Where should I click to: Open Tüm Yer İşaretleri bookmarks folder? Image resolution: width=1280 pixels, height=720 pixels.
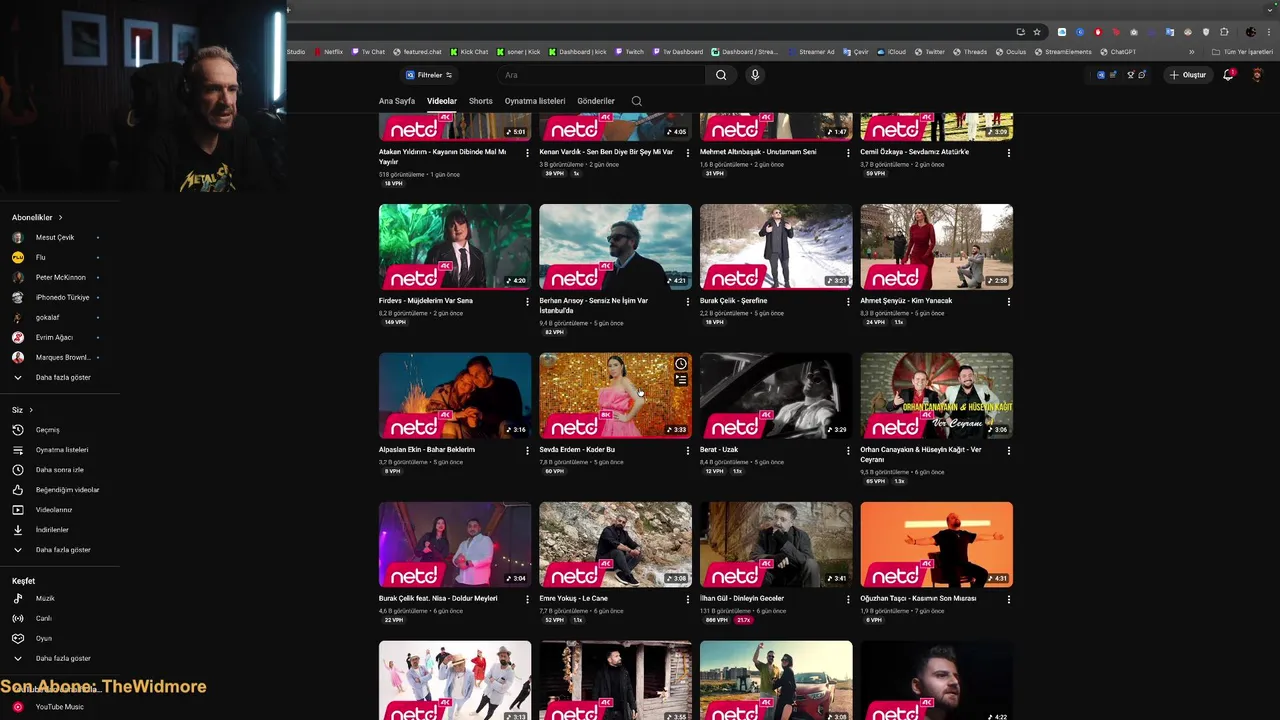1242,52
